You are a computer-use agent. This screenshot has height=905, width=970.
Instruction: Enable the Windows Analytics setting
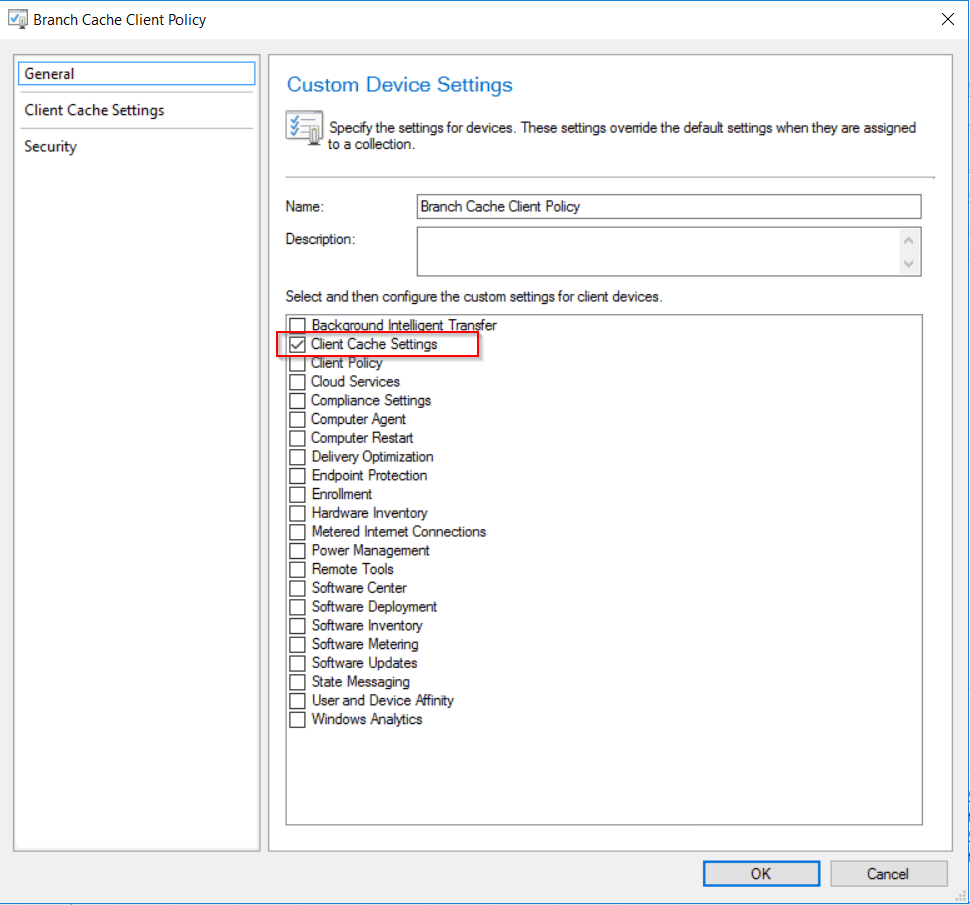(x=297, y=719)
